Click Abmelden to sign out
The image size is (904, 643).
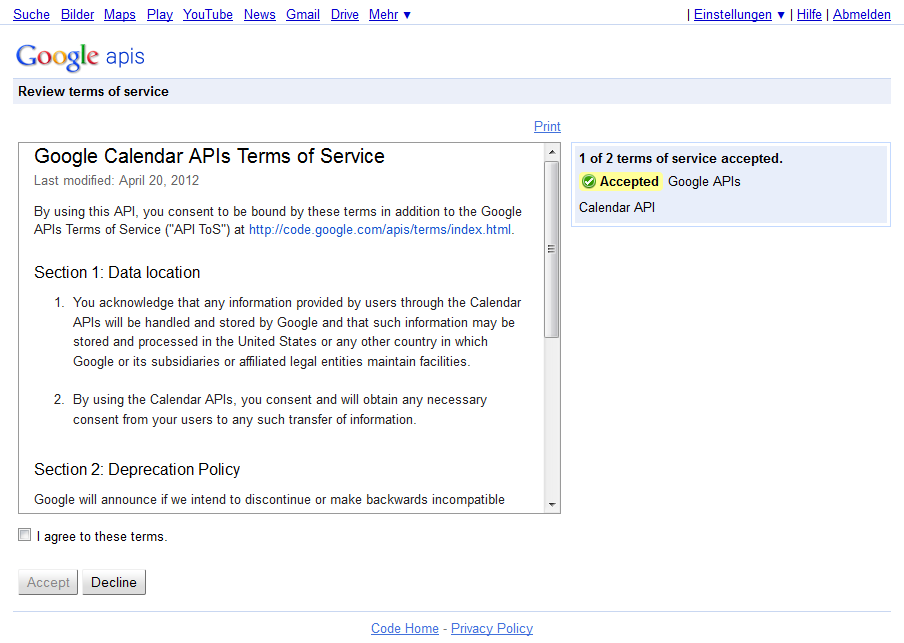861,14
